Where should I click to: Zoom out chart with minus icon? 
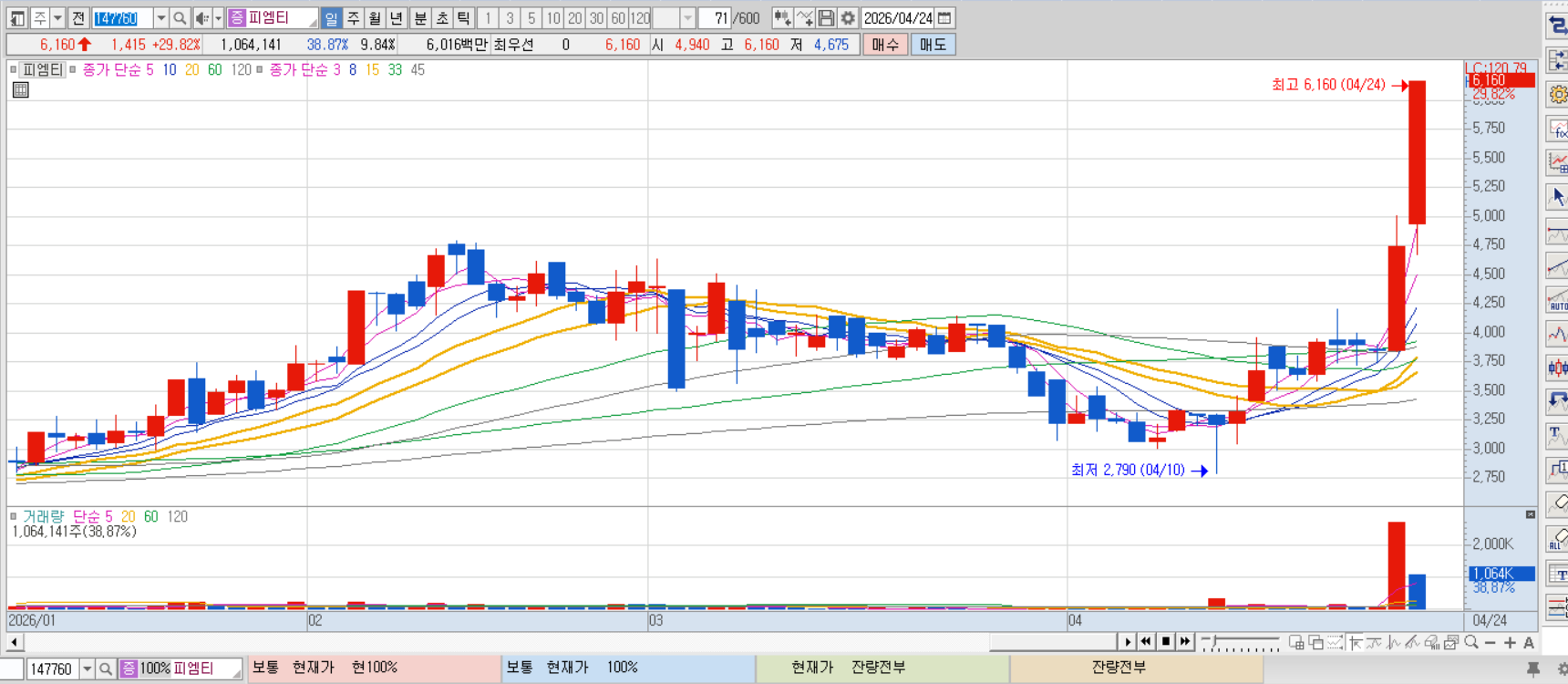[x=1491, y=643]
